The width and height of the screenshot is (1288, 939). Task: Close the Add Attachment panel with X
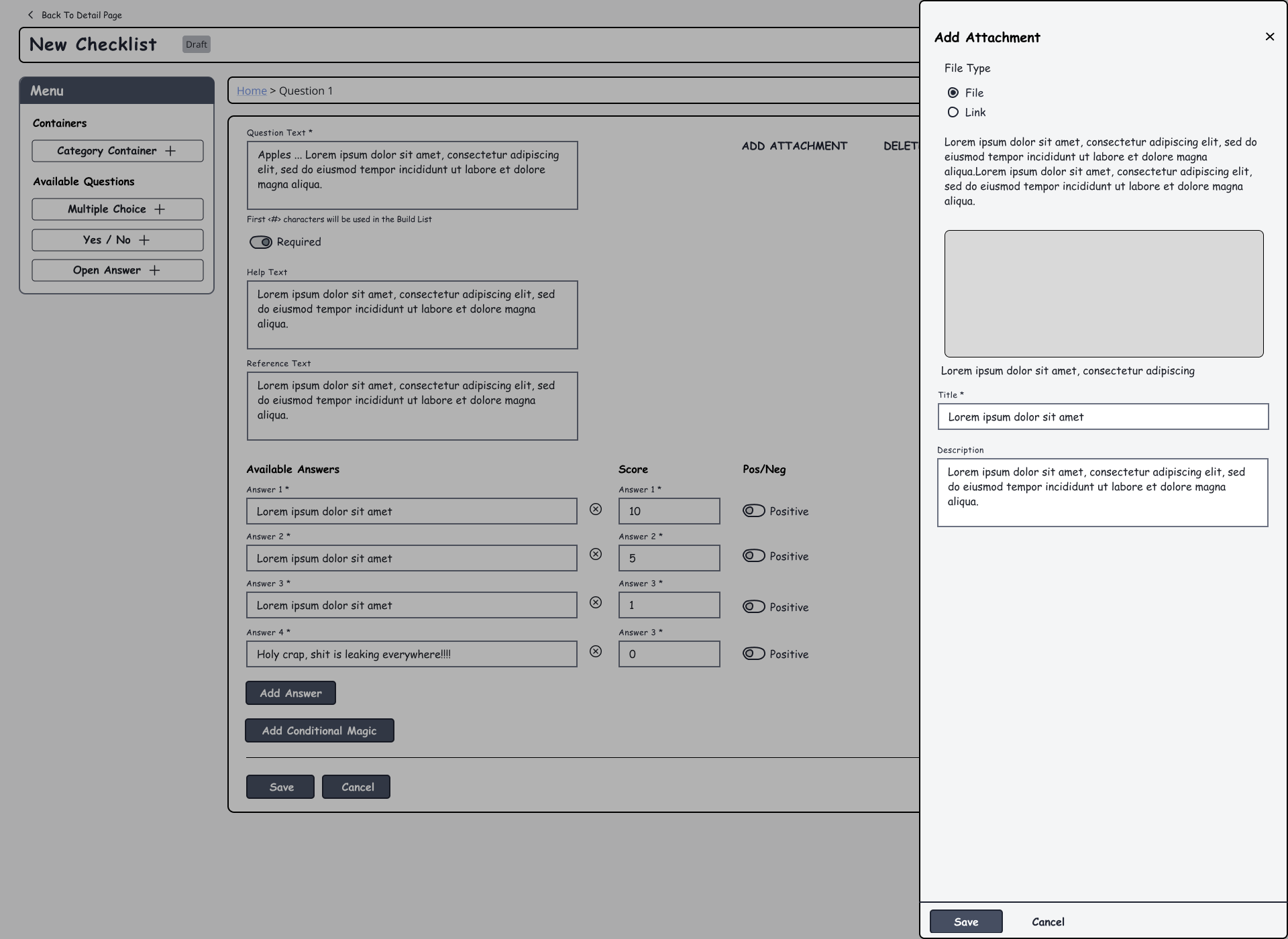1269,37
